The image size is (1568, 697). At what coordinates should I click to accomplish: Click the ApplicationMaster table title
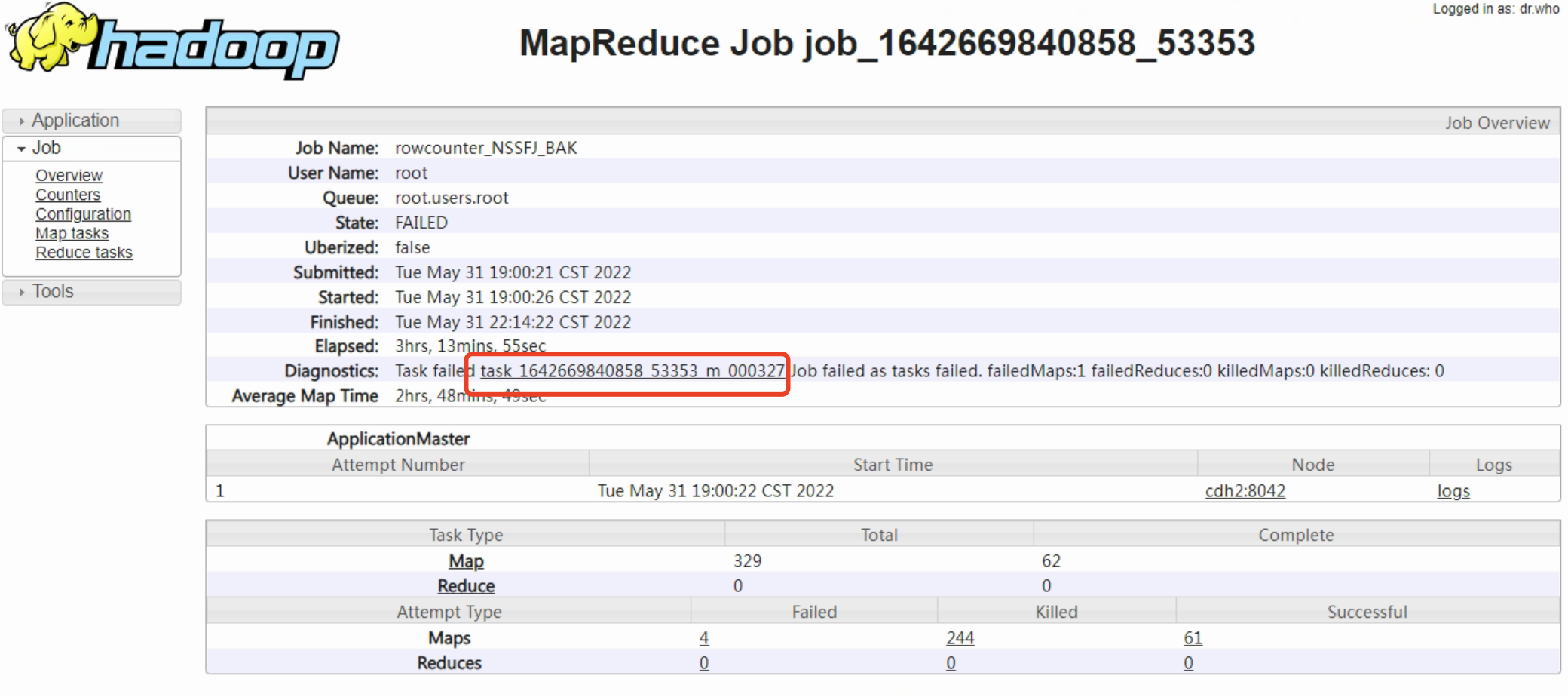point(398,439)
